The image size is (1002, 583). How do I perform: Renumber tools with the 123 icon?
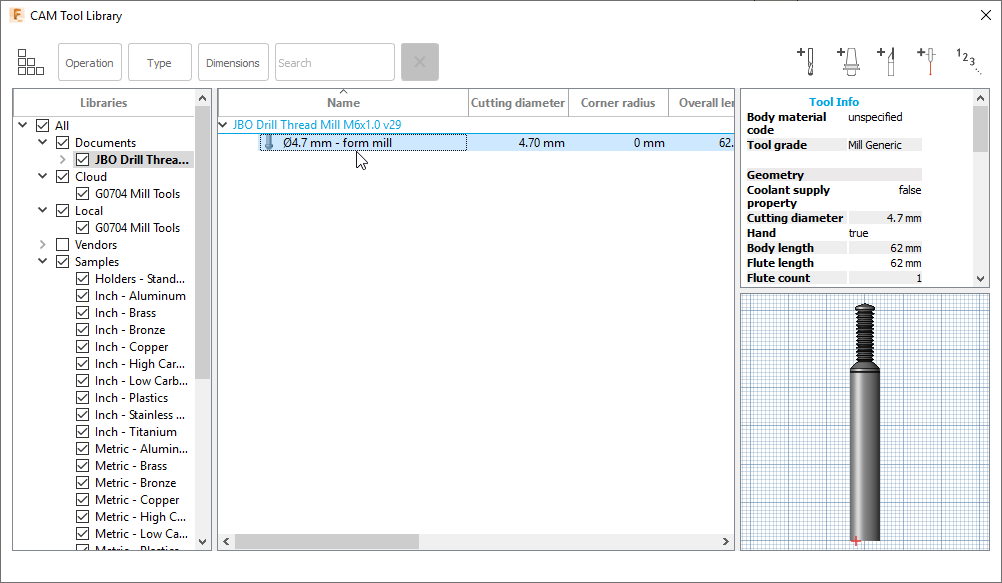[966, 61]
